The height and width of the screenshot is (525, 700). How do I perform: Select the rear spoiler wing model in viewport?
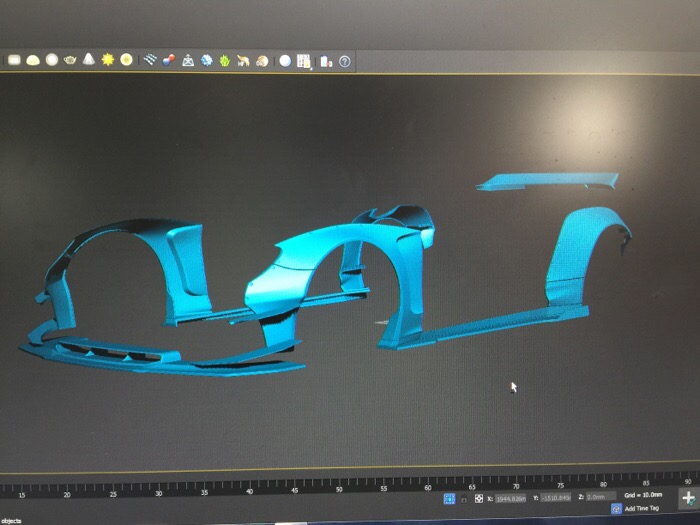point(547,181)
